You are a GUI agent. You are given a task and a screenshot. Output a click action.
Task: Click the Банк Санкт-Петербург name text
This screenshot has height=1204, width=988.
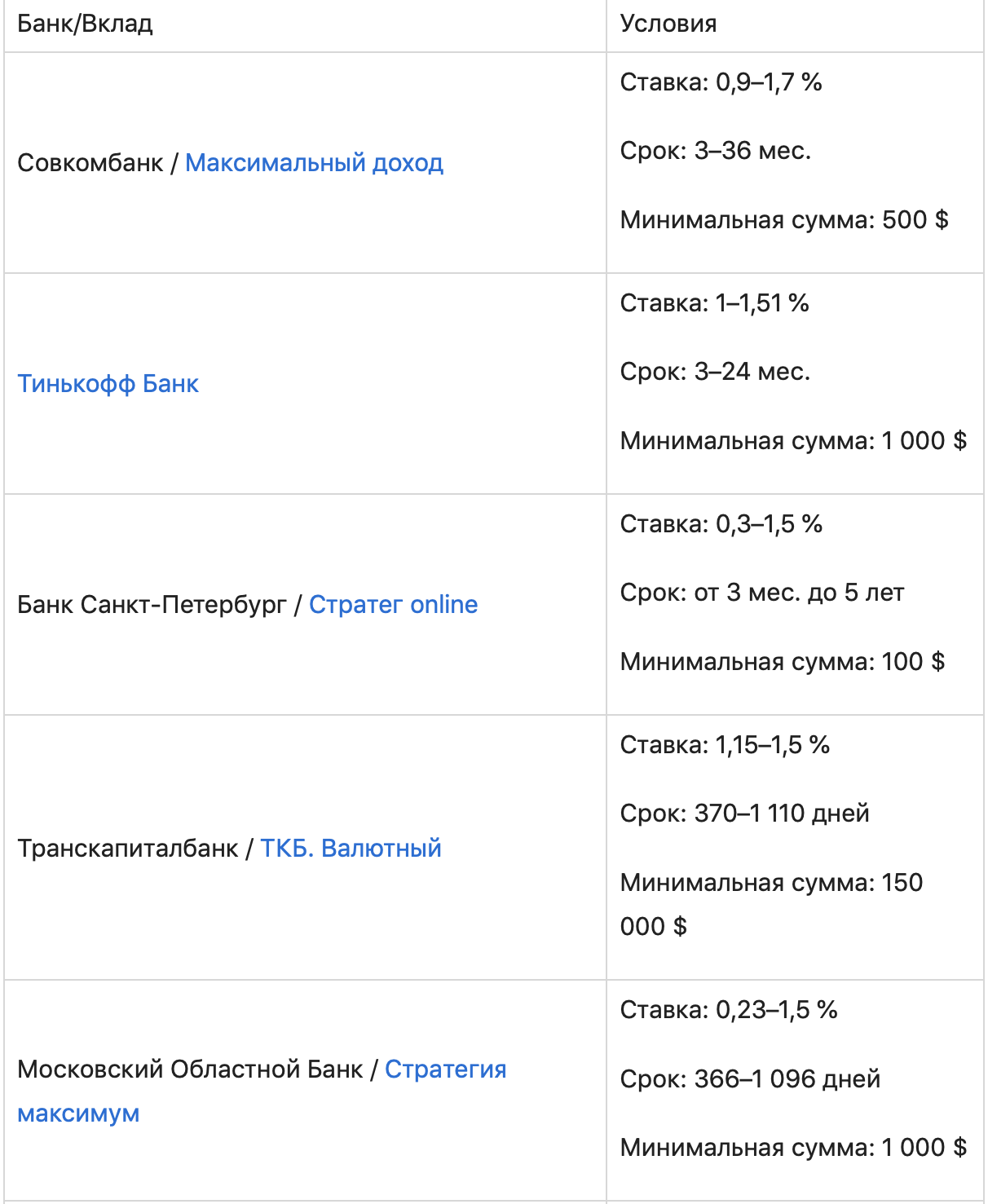click(x=152, y=605)
